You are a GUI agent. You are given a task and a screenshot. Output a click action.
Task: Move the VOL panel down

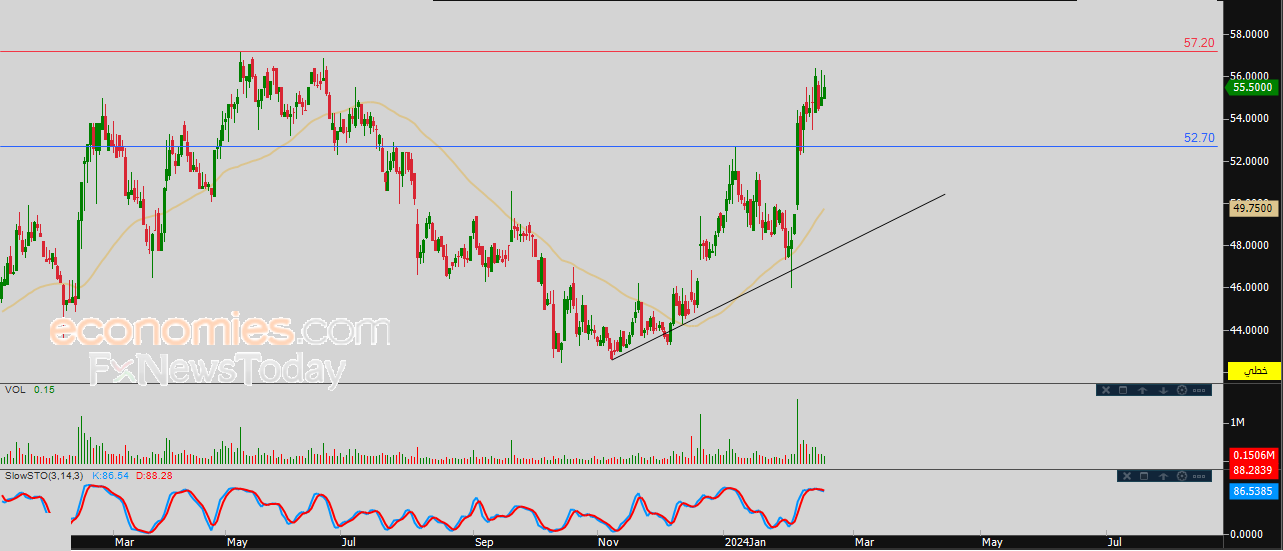tap(1163, 390)
